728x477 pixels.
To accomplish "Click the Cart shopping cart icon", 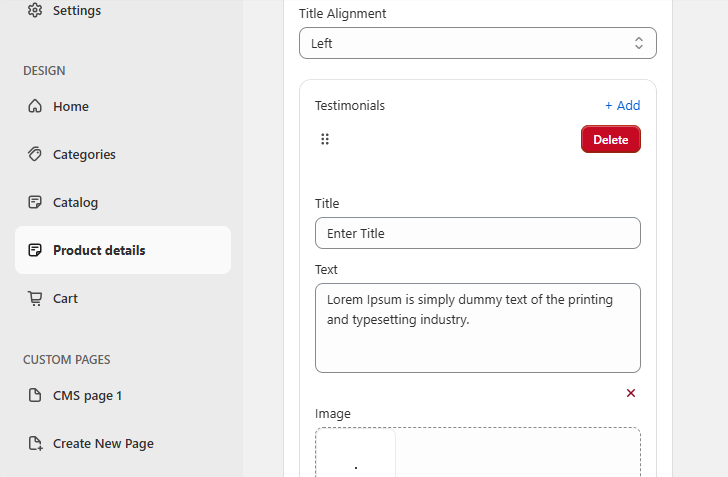I will (35, 298).
